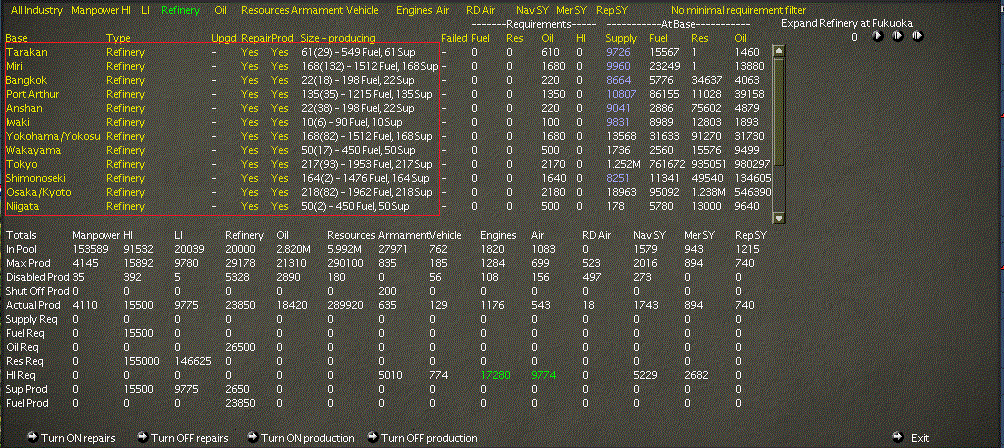
Task: Click Tokyo's supply value 1.252M
Action: tap(622, 164)
